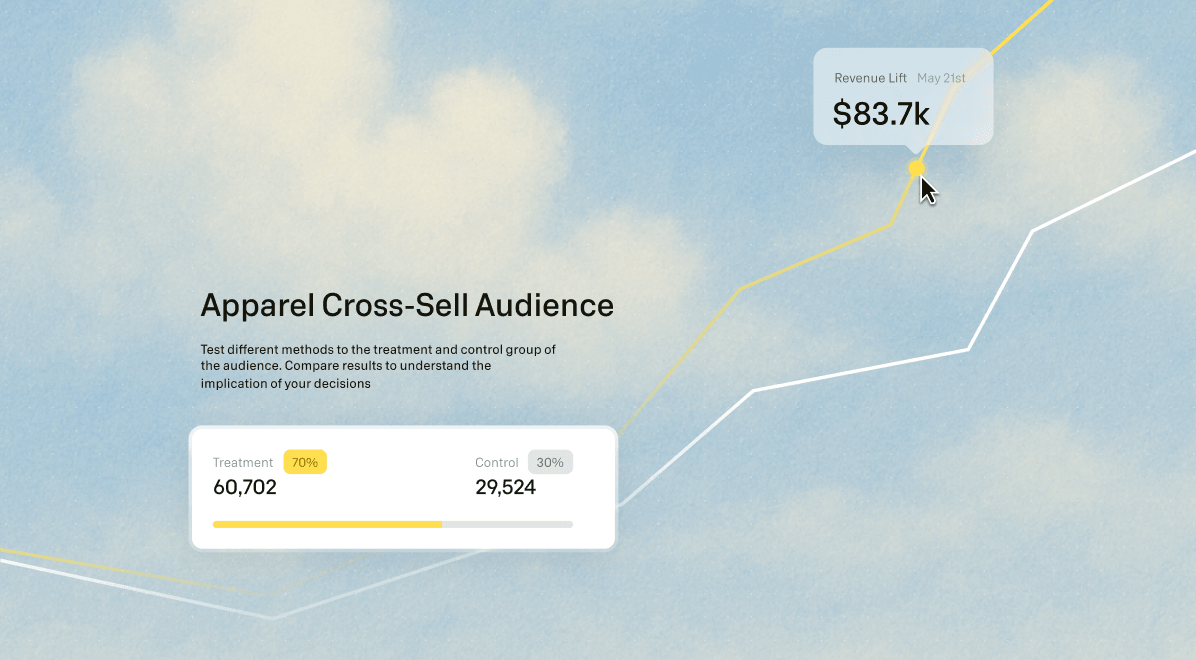
Task: Click the description paragraph below the heading
Action: 377,366
